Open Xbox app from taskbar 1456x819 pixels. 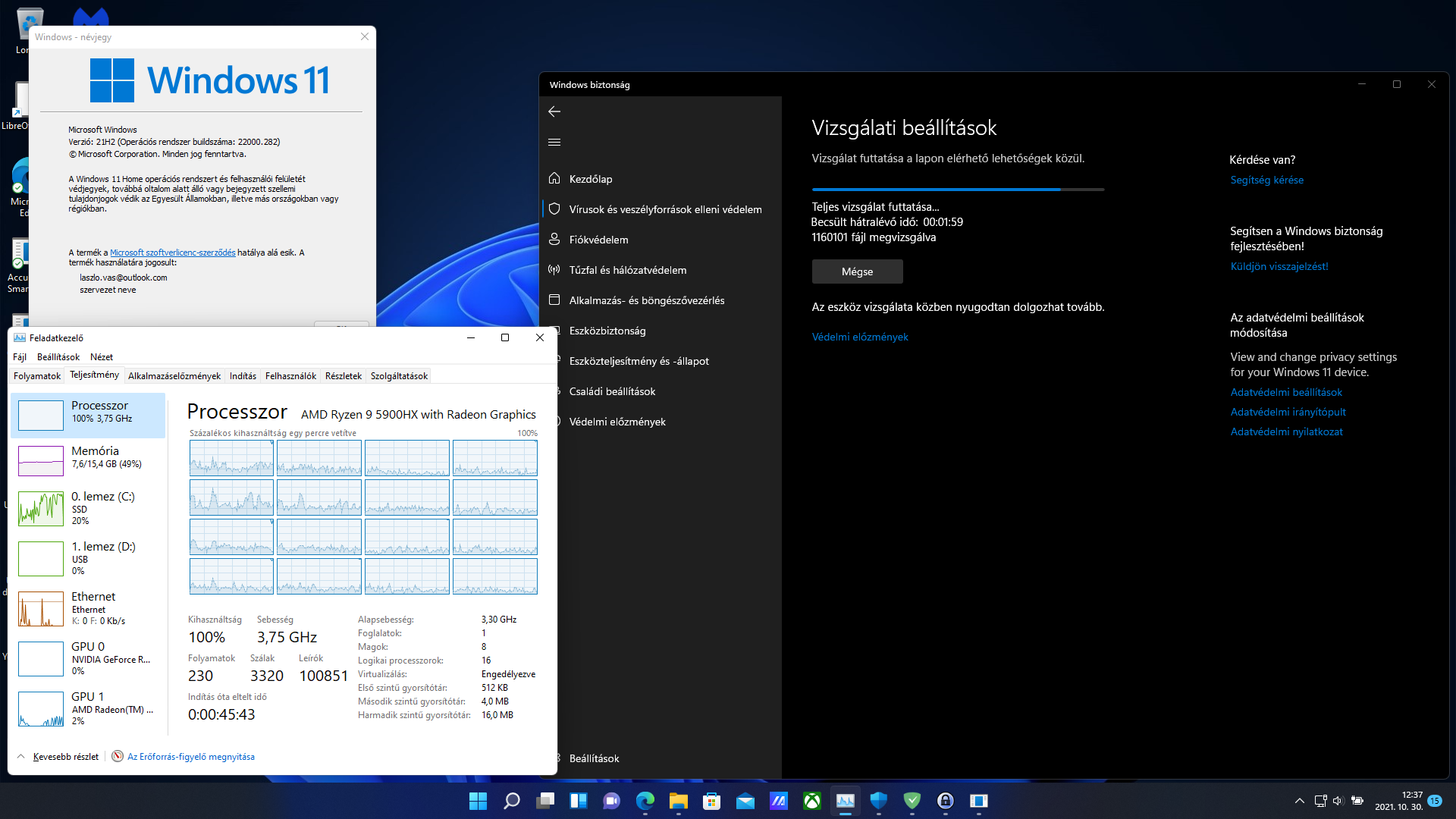(812, 801)
